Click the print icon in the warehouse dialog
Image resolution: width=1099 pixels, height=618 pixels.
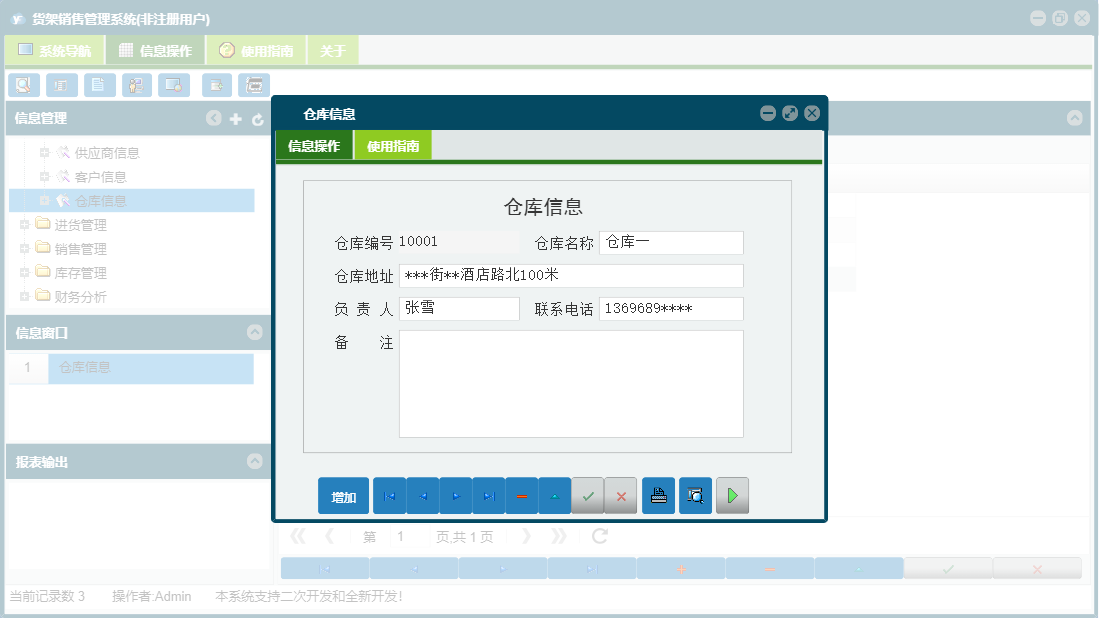pyautogui.click(x=658, y=495)
